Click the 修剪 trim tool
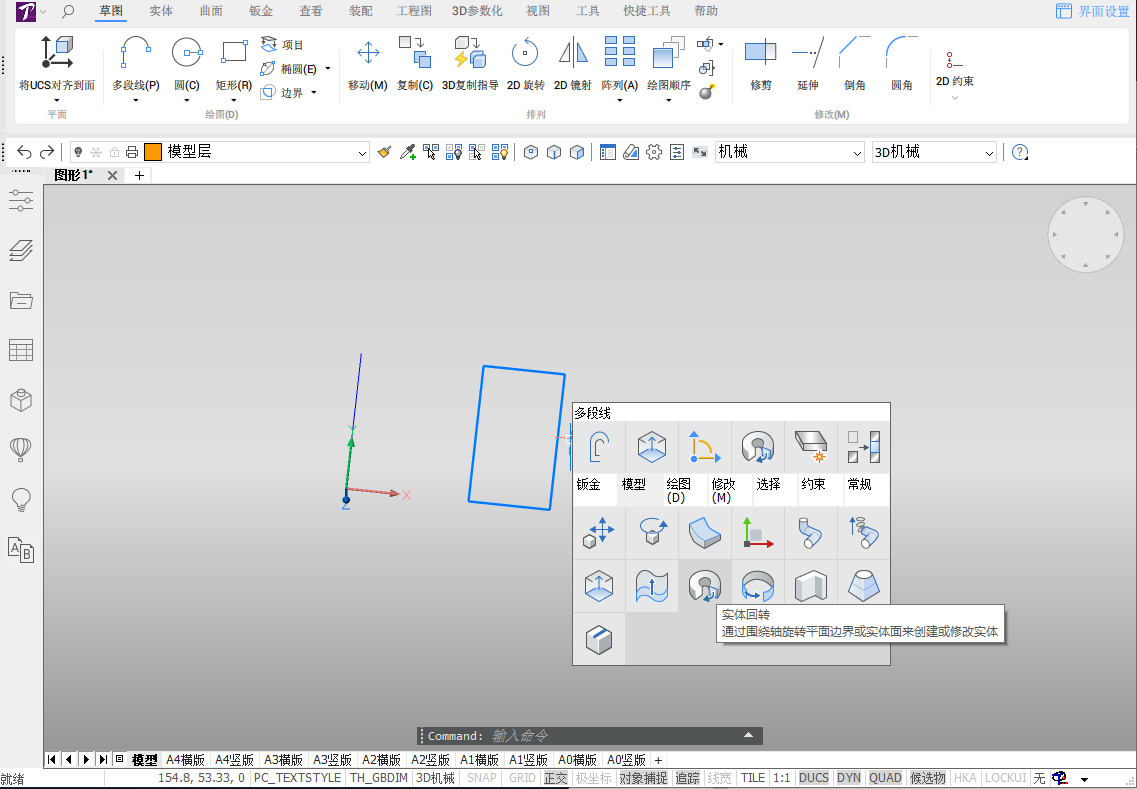The image size is (1137, 789). point(761,53)
